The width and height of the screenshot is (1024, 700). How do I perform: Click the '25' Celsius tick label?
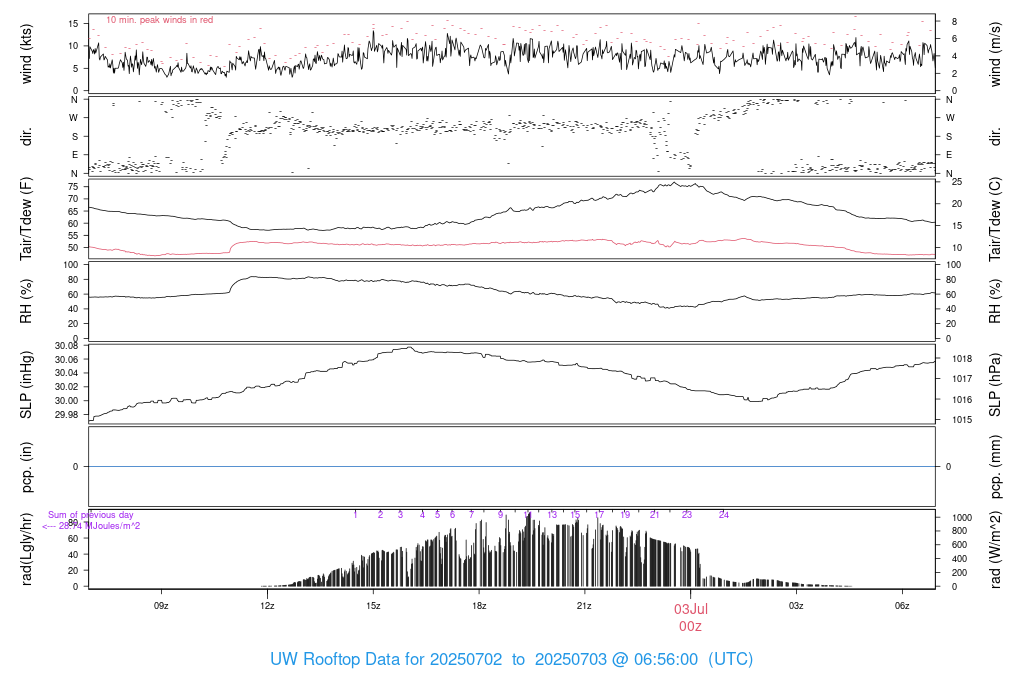[x=957, y=182]
